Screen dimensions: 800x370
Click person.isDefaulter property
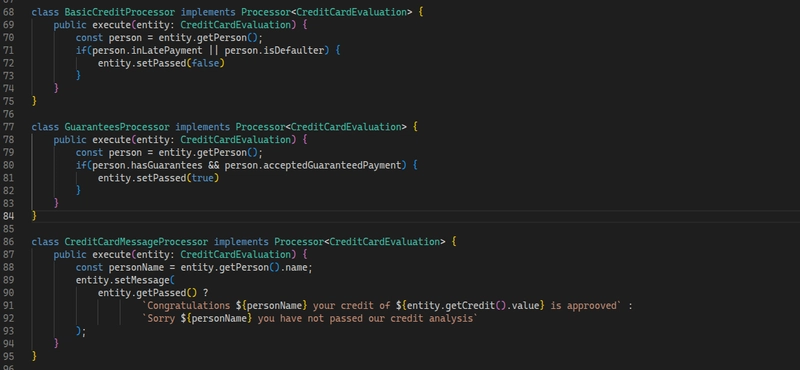pyautogui.click(x=274, y=50)
